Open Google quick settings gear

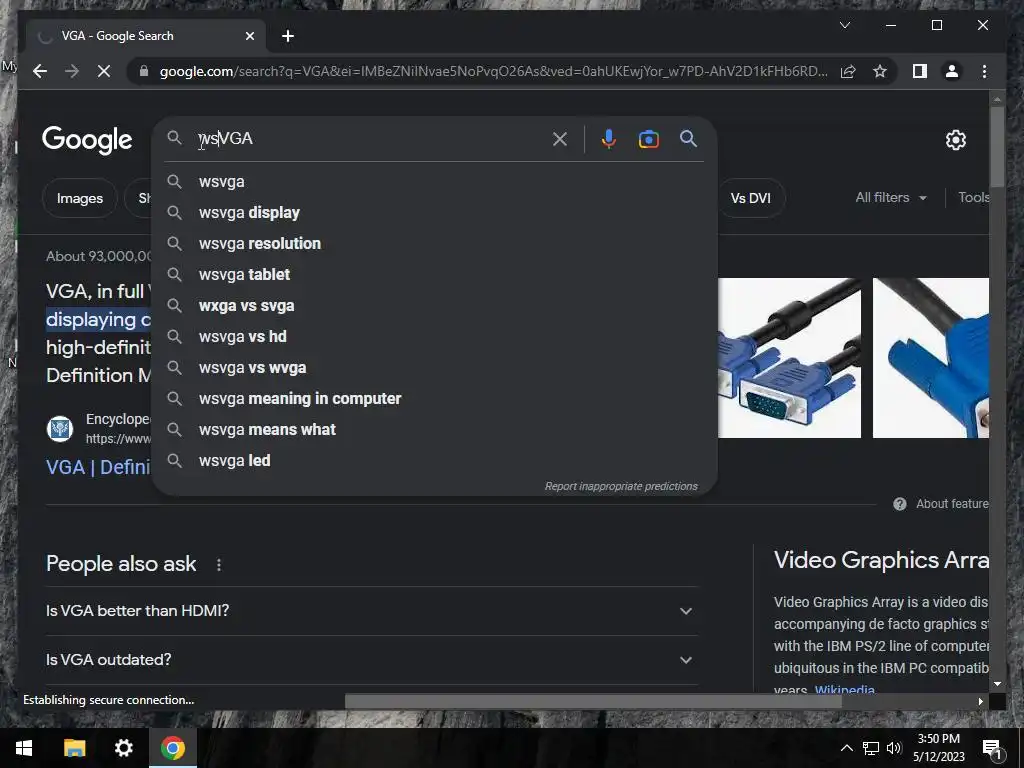[x=955, y=139]
